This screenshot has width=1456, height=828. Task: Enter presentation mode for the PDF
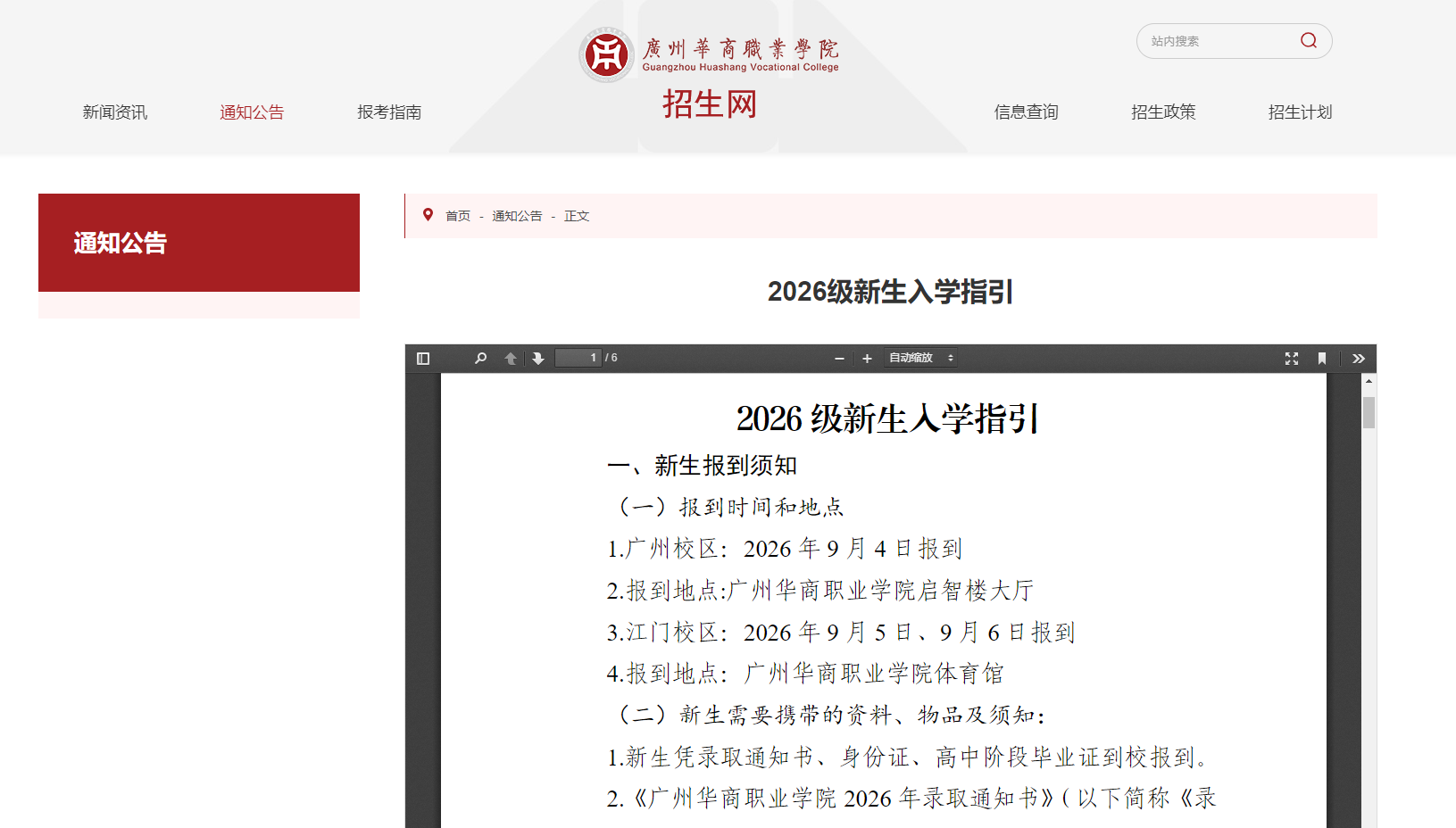pos(1292,358)
